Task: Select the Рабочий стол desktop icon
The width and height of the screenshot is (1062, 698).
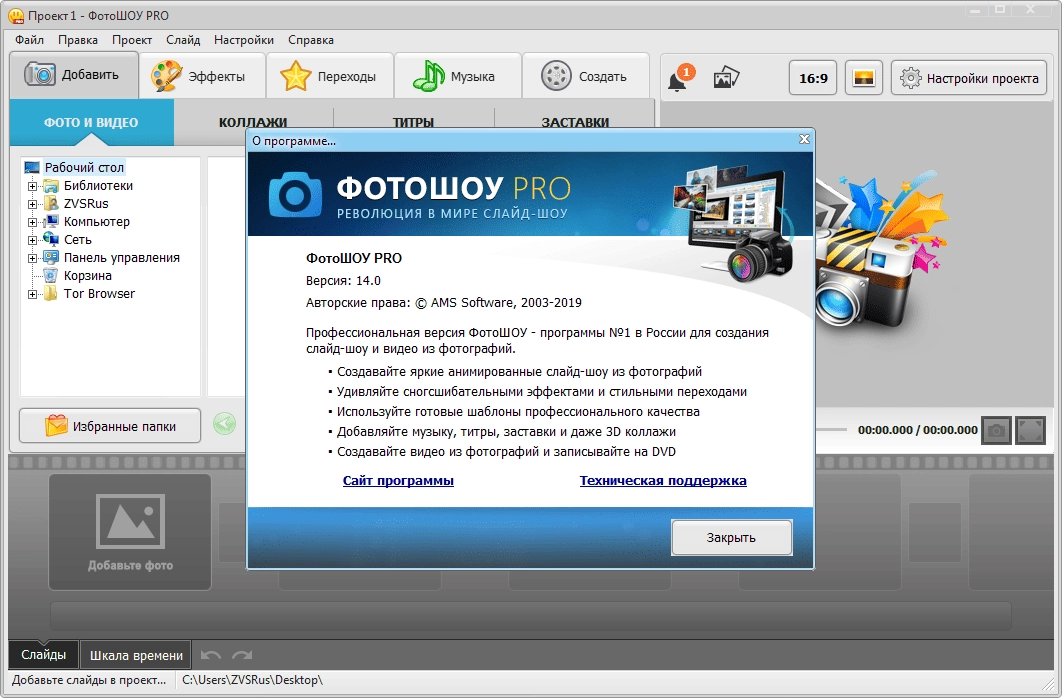Action: pyautogui.click(x=32, y=167)
